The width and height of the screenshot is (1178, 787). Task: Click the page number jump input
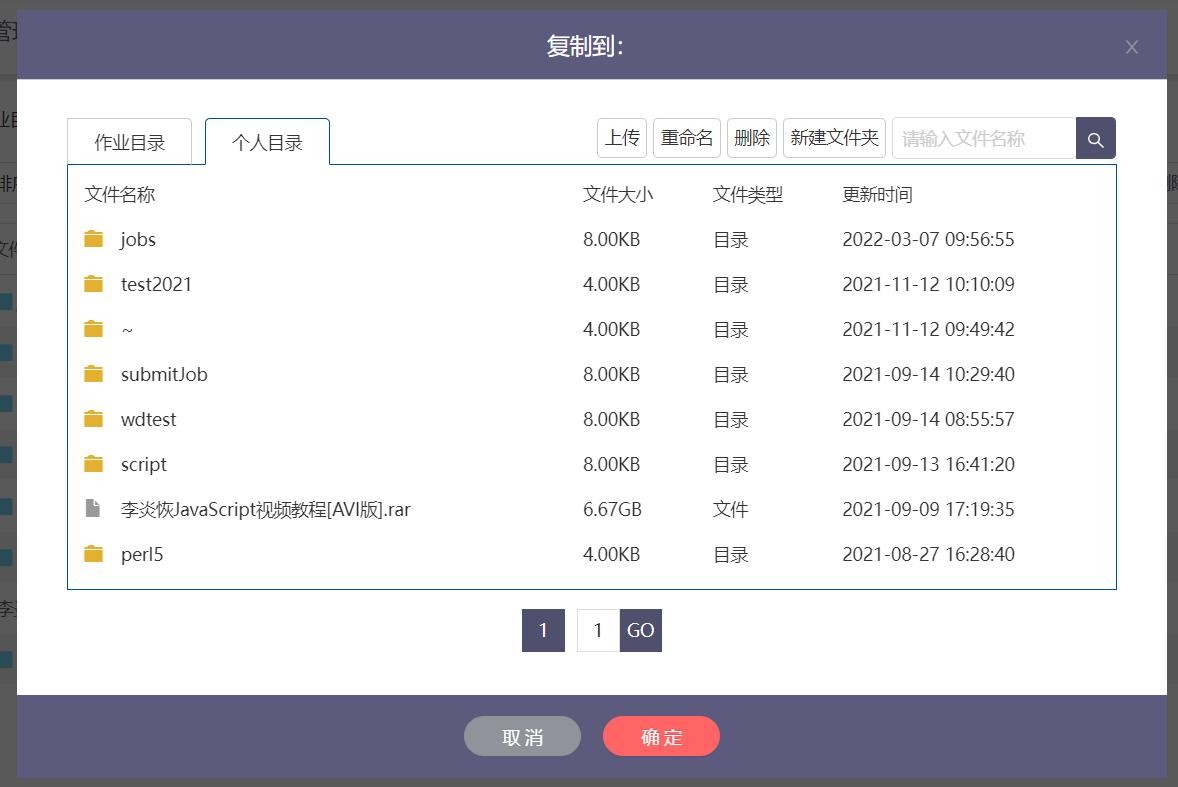tap(598, 630)
